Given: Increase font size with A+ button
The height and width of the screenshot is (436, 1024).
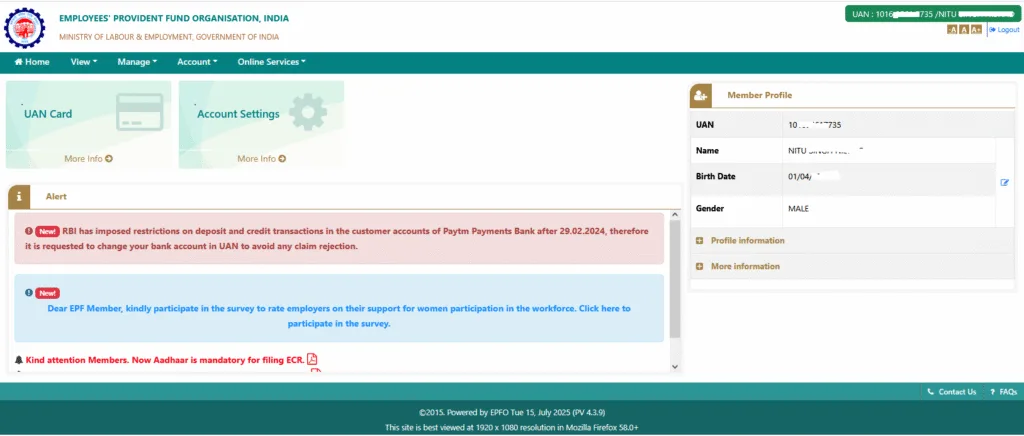Looking at the screenshot, I should (976, 30).
